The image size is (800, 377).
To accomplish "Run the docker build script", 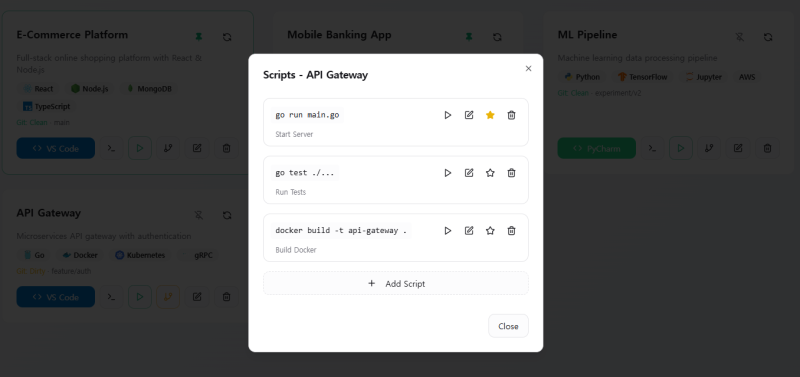I will click(447, 231).
